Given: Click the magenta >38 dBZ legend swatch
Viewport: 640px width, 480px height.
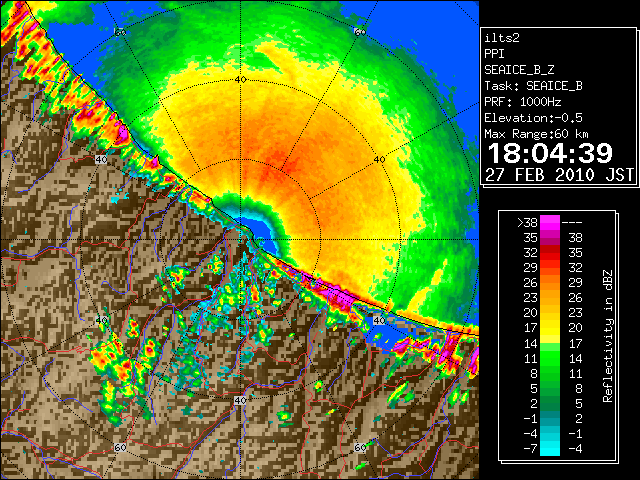Looking at the screenshot, I should [550, 222].
